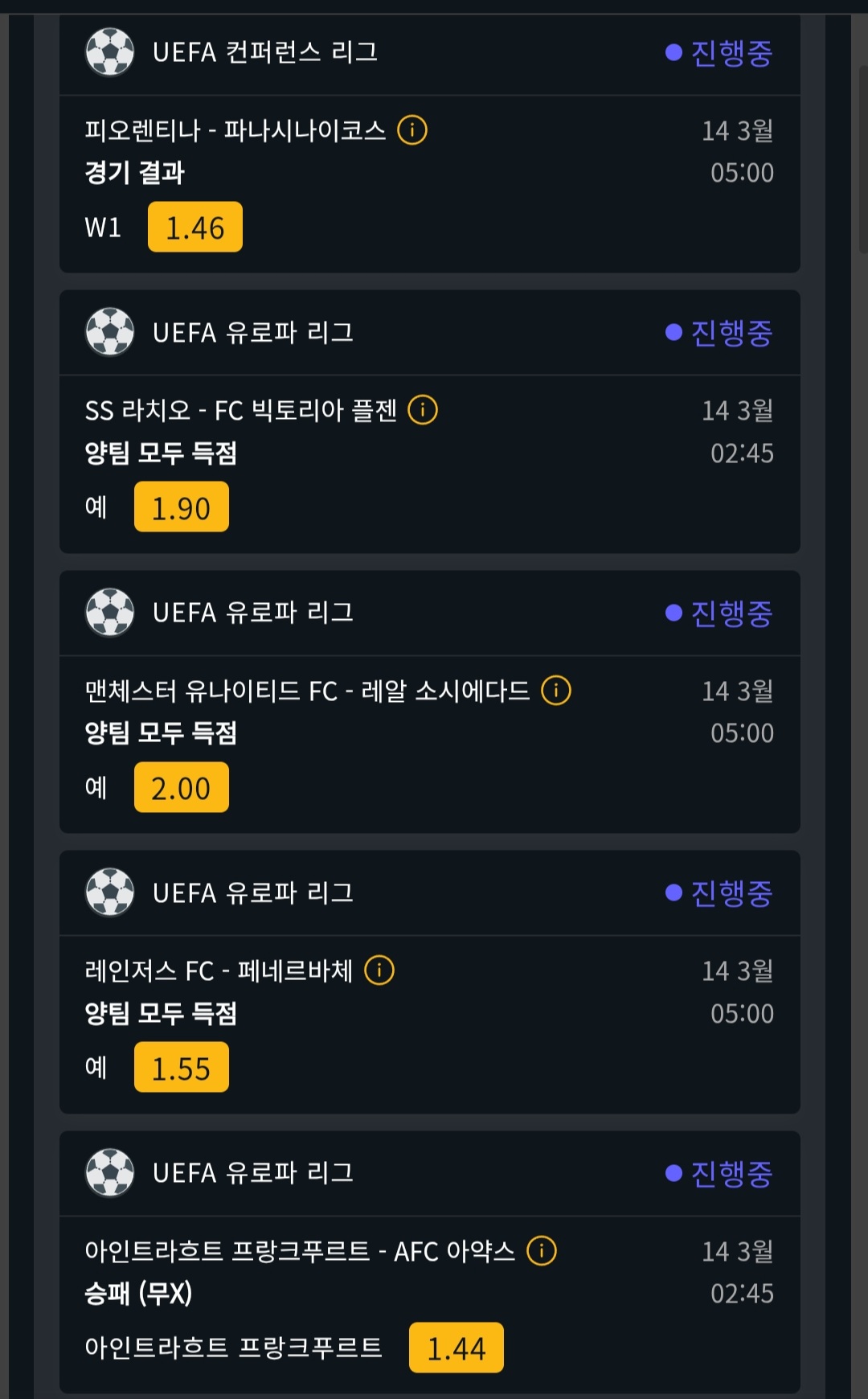Click soccer ball icon above SS 라치오 match

(110, 332)
